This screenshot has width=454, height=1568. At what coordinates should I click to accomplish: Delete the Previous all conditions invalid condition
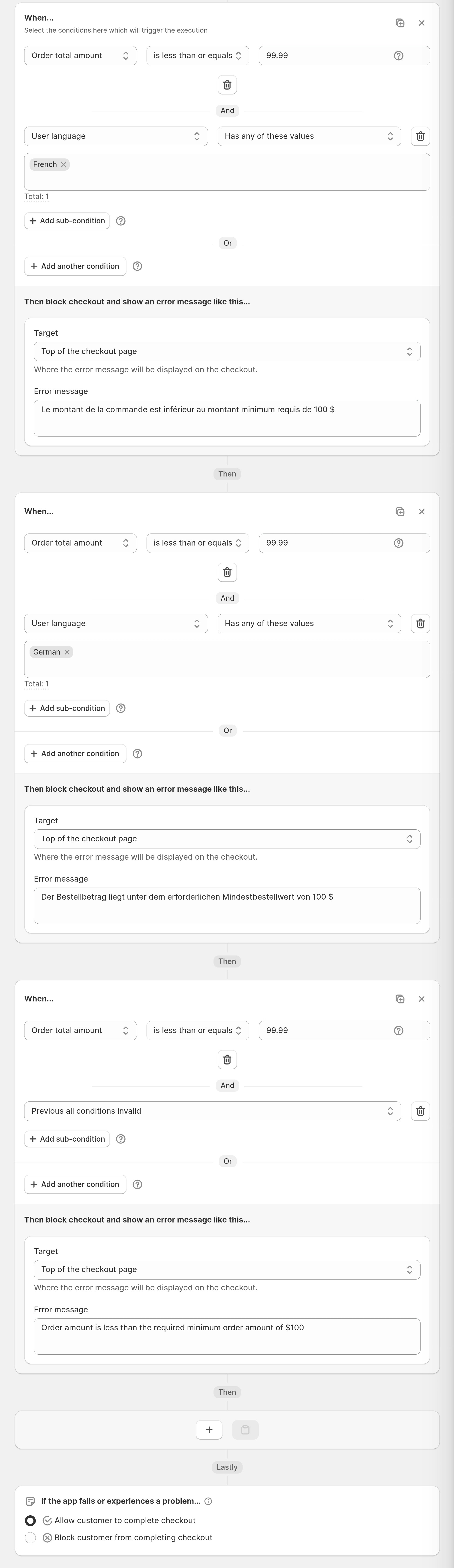(421, 1111)
